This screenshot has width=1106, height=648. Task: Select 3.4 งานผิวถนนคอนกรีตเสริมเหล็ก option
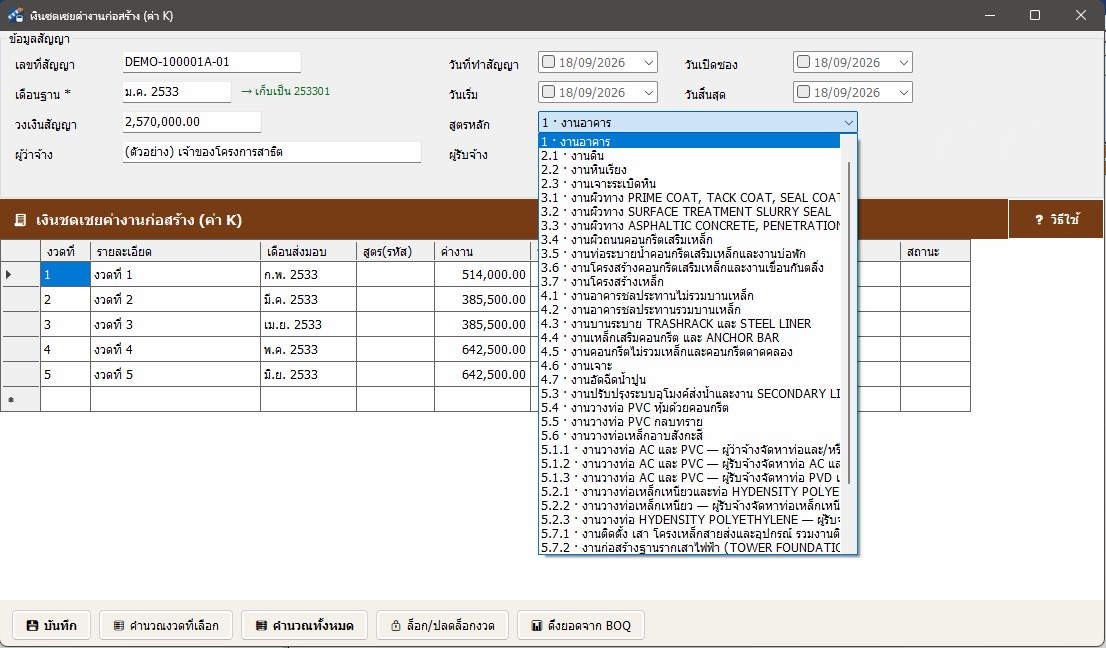coord(690,240)
